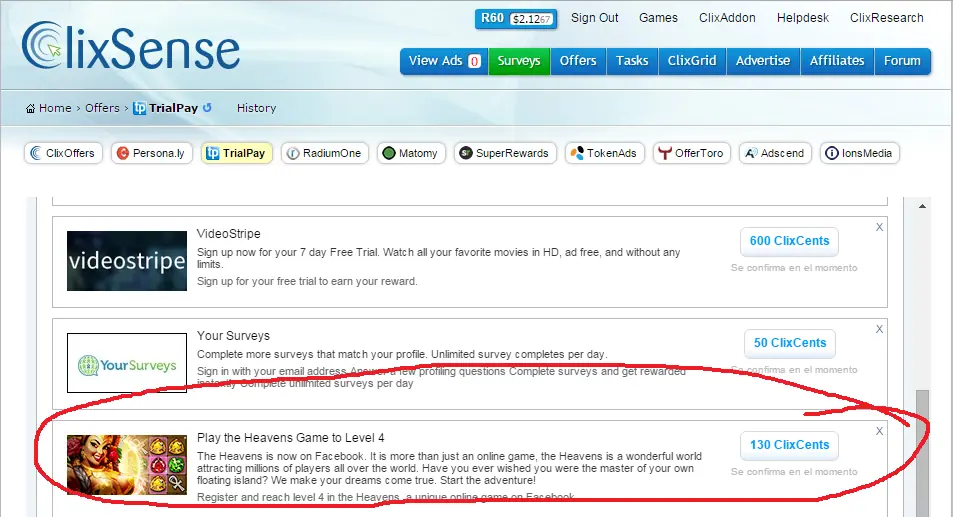Click the View Ads counter badge
The image size is (953, 517).
(475, 61)
